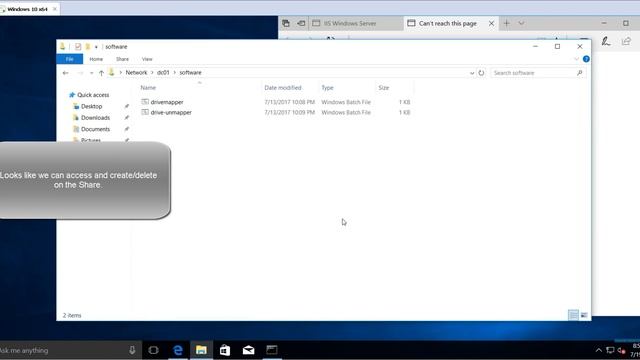Select dc01 in the address path
The image size is (640, 360).
[x=163, y=72]
